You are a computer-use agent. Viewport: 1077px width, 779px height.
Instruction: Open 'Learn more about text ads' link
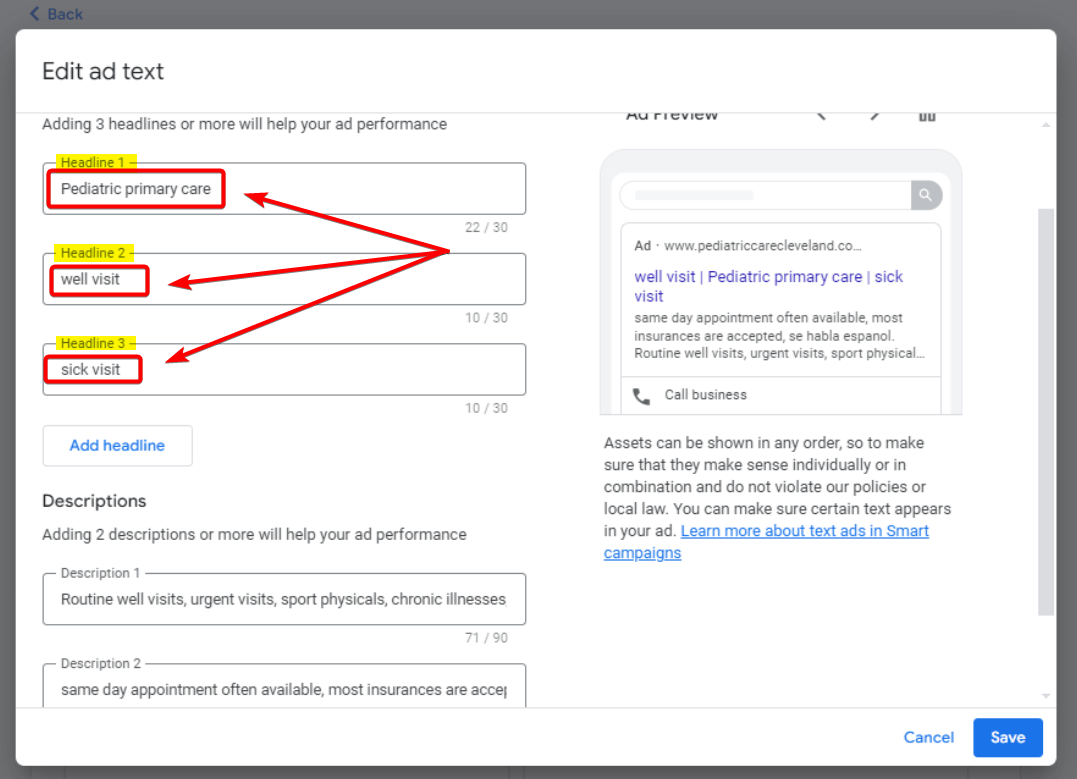point(804,531)
